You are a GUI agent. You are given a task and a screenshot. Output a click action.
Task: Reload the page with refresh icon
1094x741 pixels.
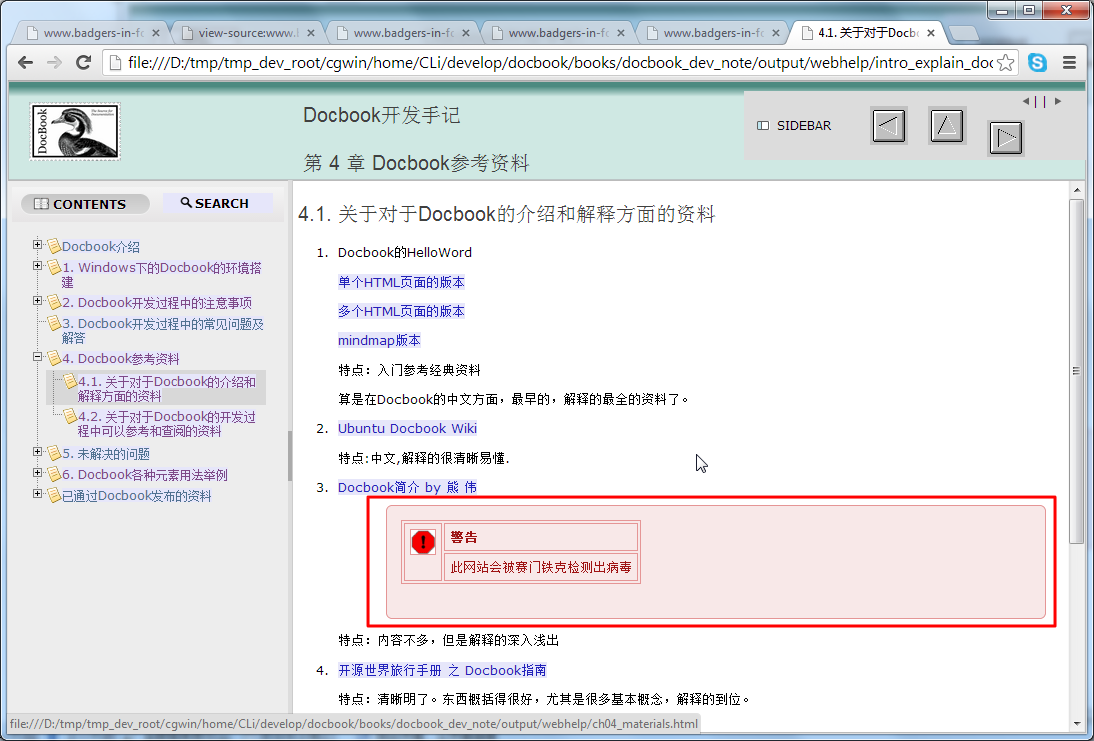[x=84, y=63]
